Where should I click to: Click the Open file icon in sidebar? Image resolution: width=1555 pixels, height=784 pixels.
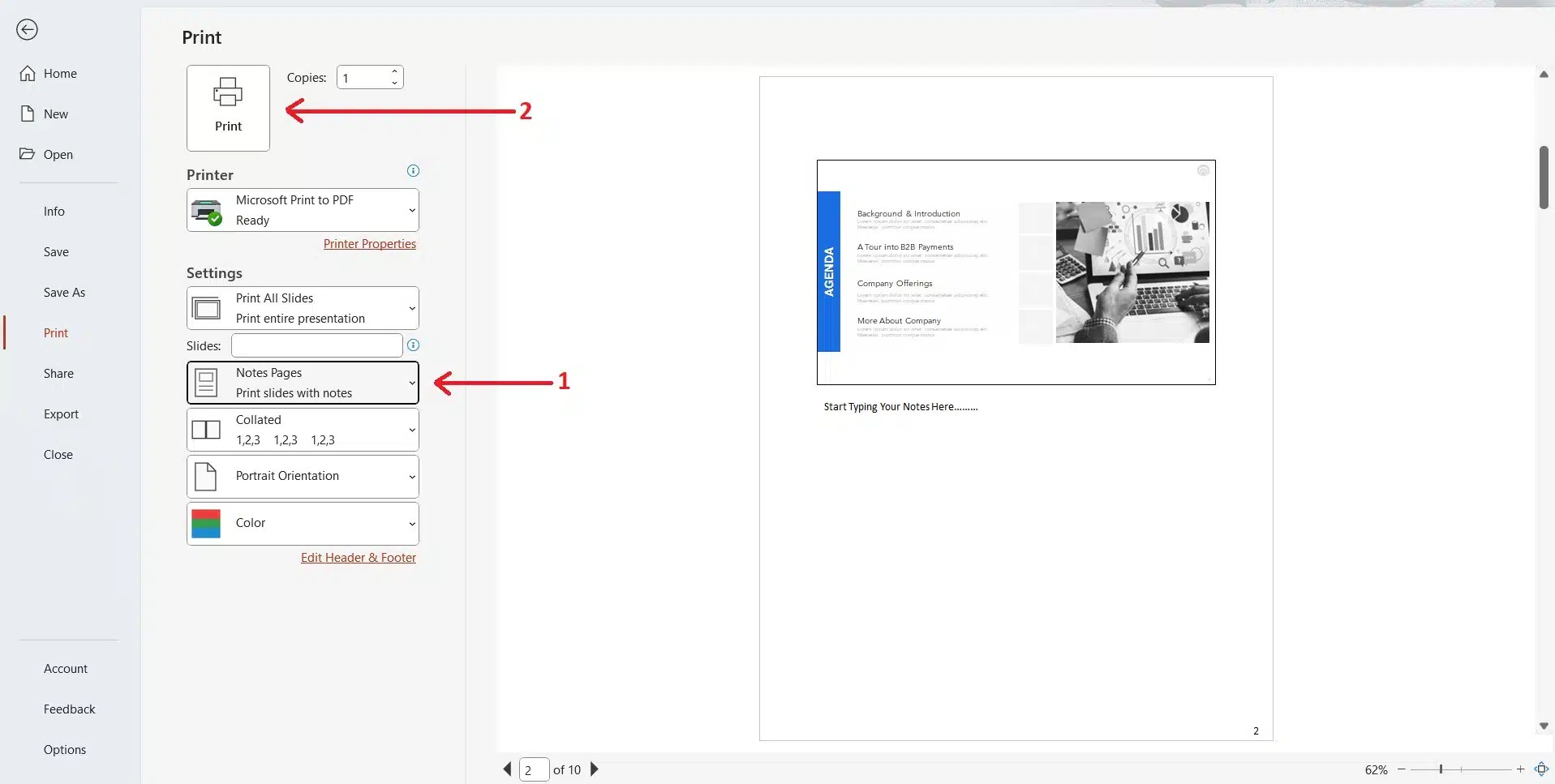click(28, 154)
